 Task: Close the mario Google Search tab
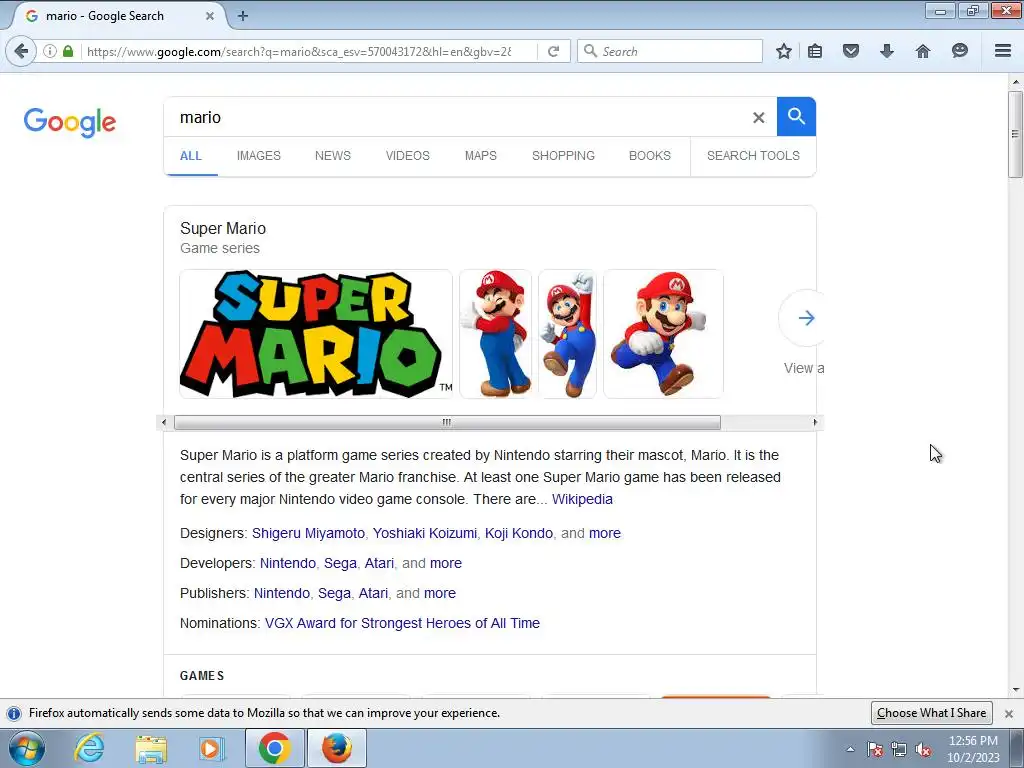click(x=210, y=16)
